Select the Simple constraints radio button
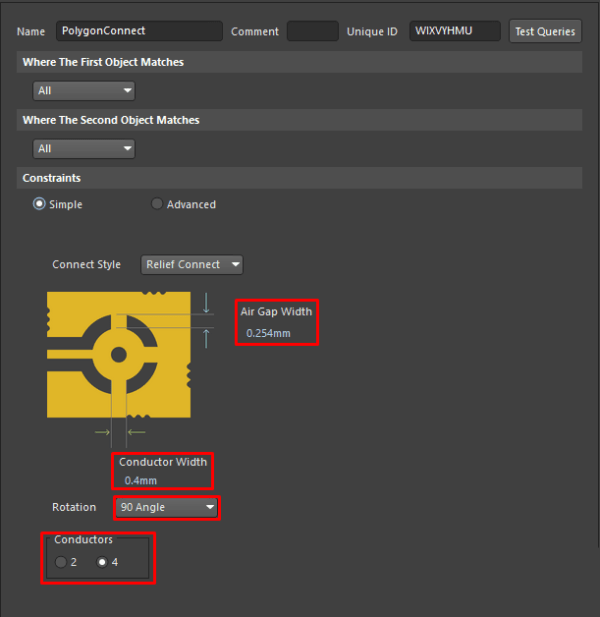Image resolution: width=600 pixels, height=617 pixels. [39, 204]
